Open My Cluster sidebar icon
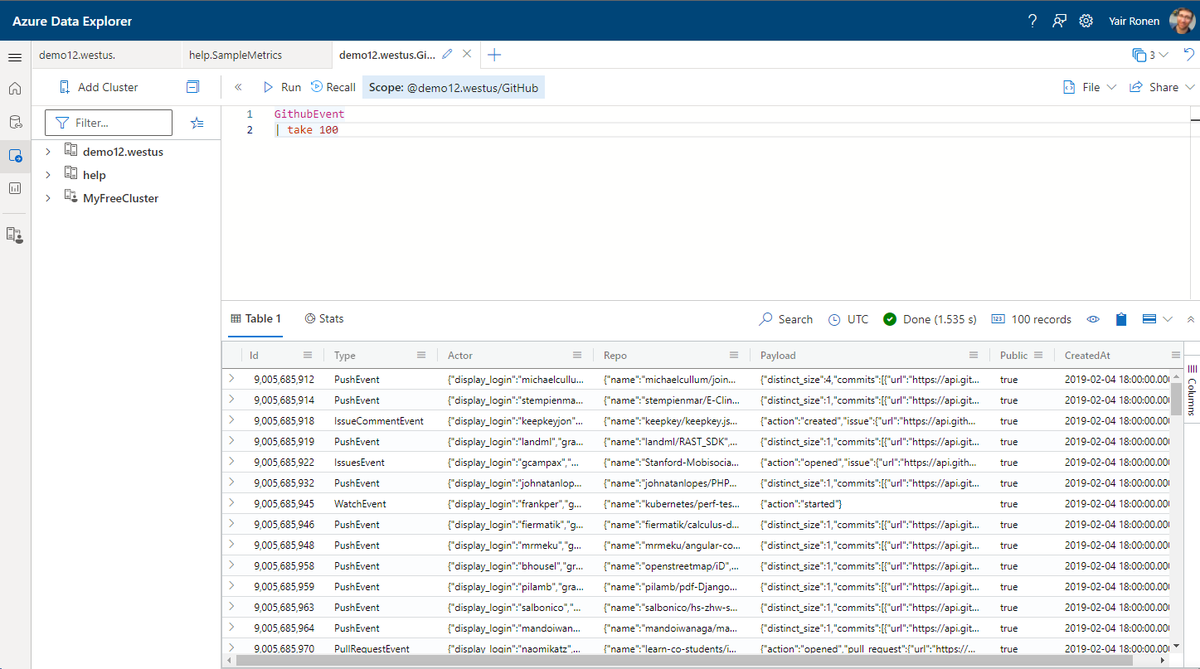This screenshot has height=669, width=1200. tap(14, 235)
